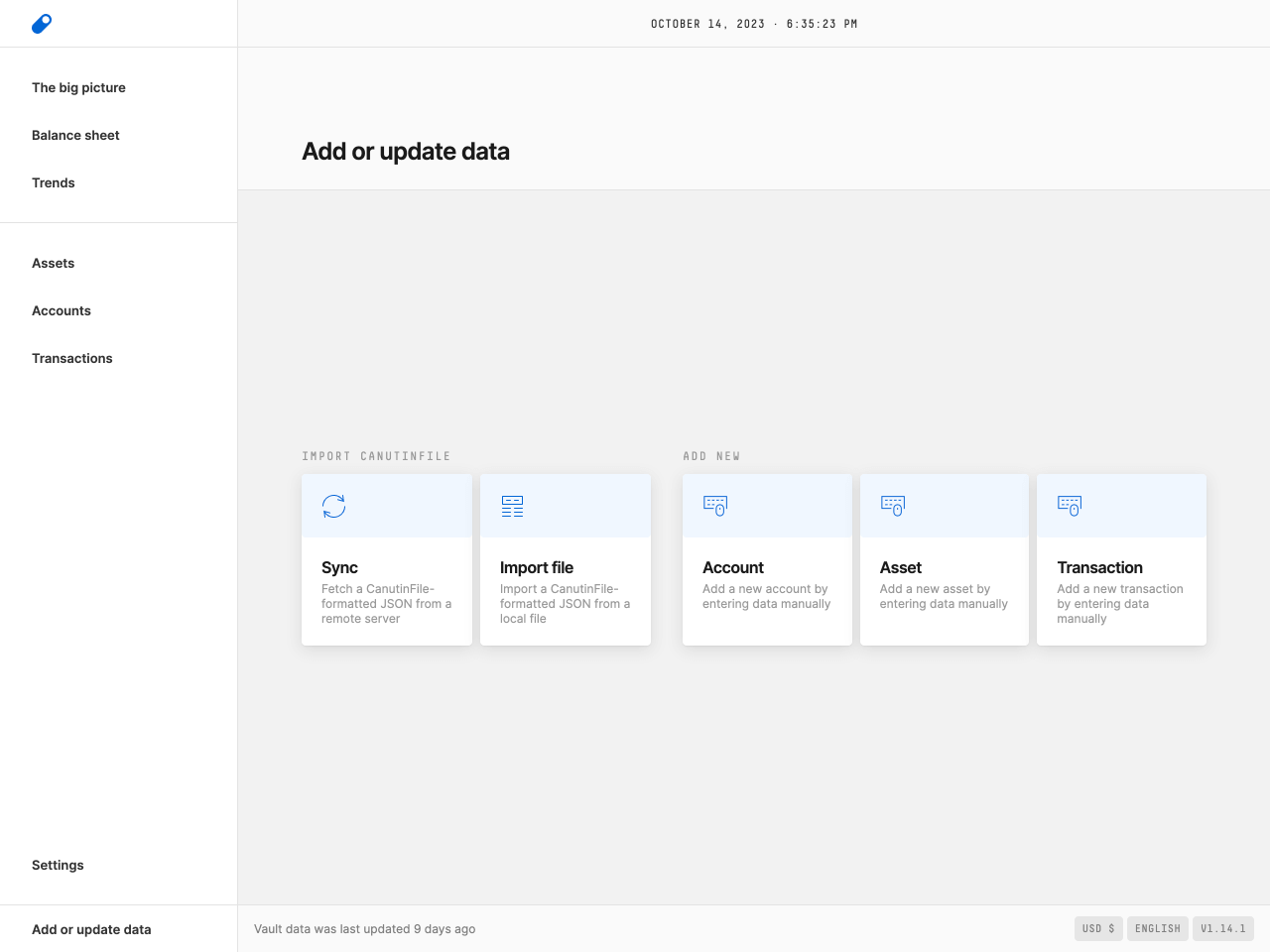Click the ADD NEW section label
Viewport: 1270px width, 952px height.
(x=711, y=456)
